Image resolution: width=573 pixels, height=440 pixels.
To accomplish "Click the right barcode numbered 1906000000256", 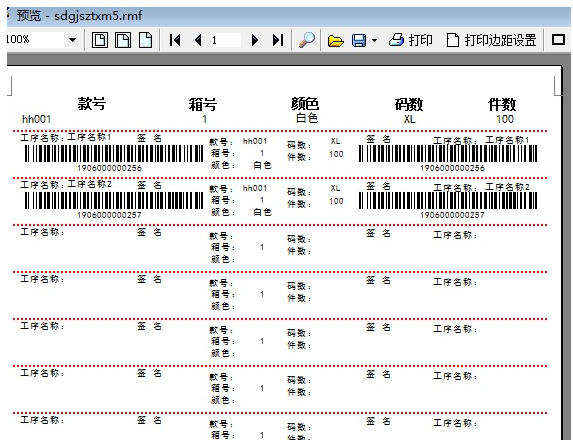I will [448, 153].
